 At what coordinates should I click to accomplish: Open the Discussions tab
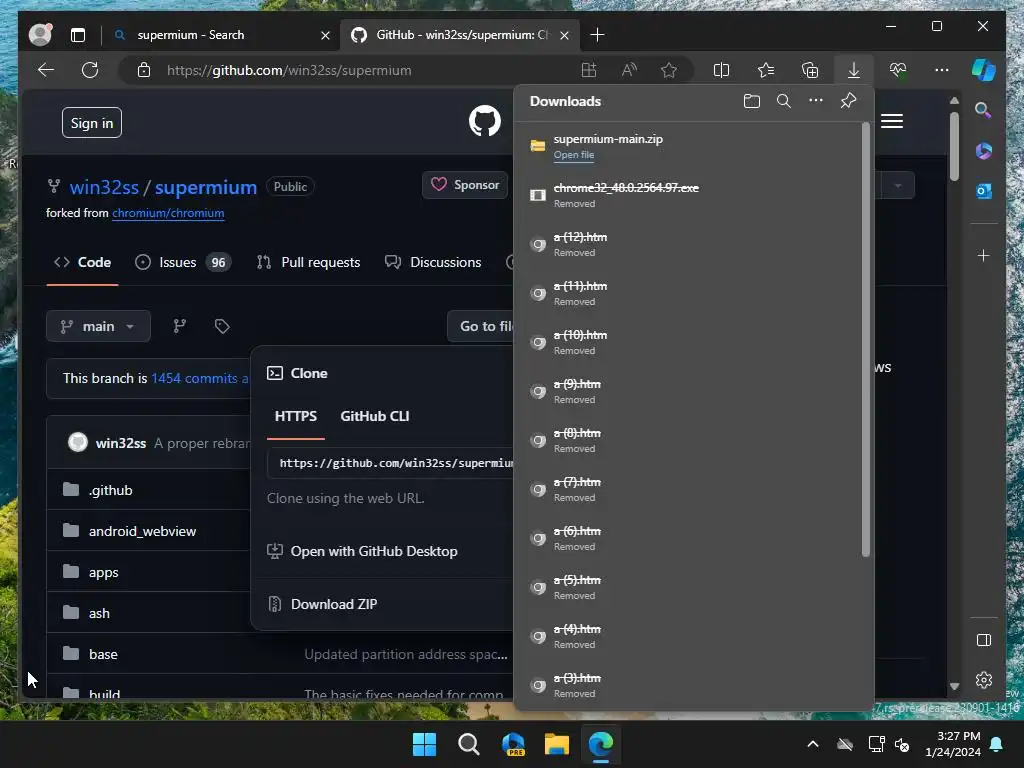tap(434, 263)
